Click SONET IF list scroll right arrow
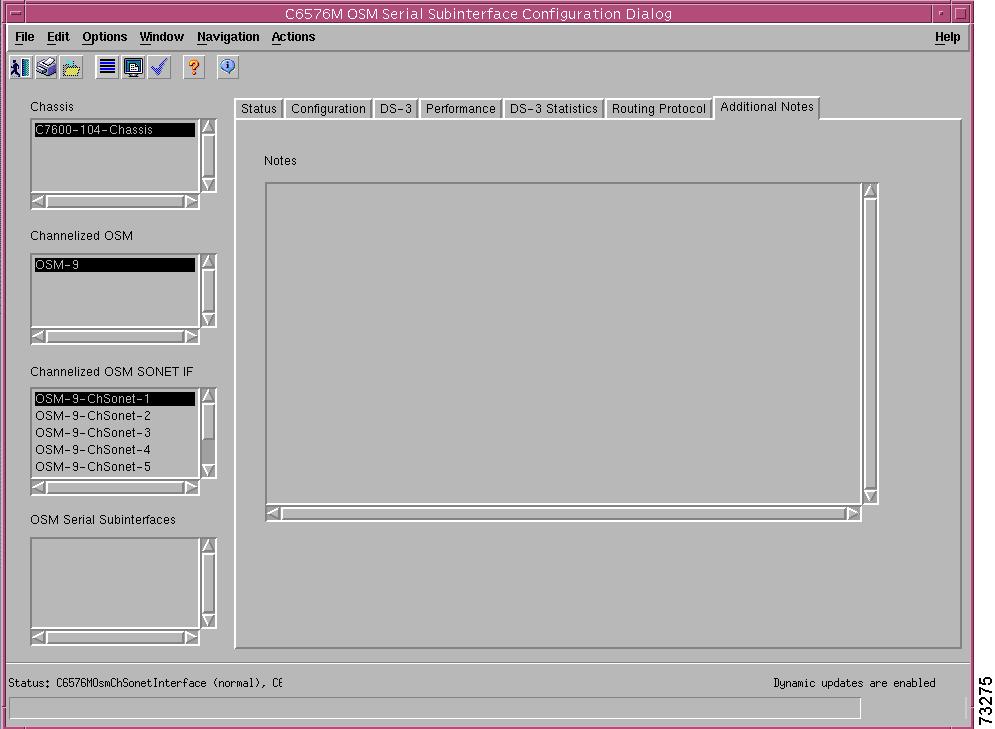This screenshot has width=995, height=729. pos(191,487)
